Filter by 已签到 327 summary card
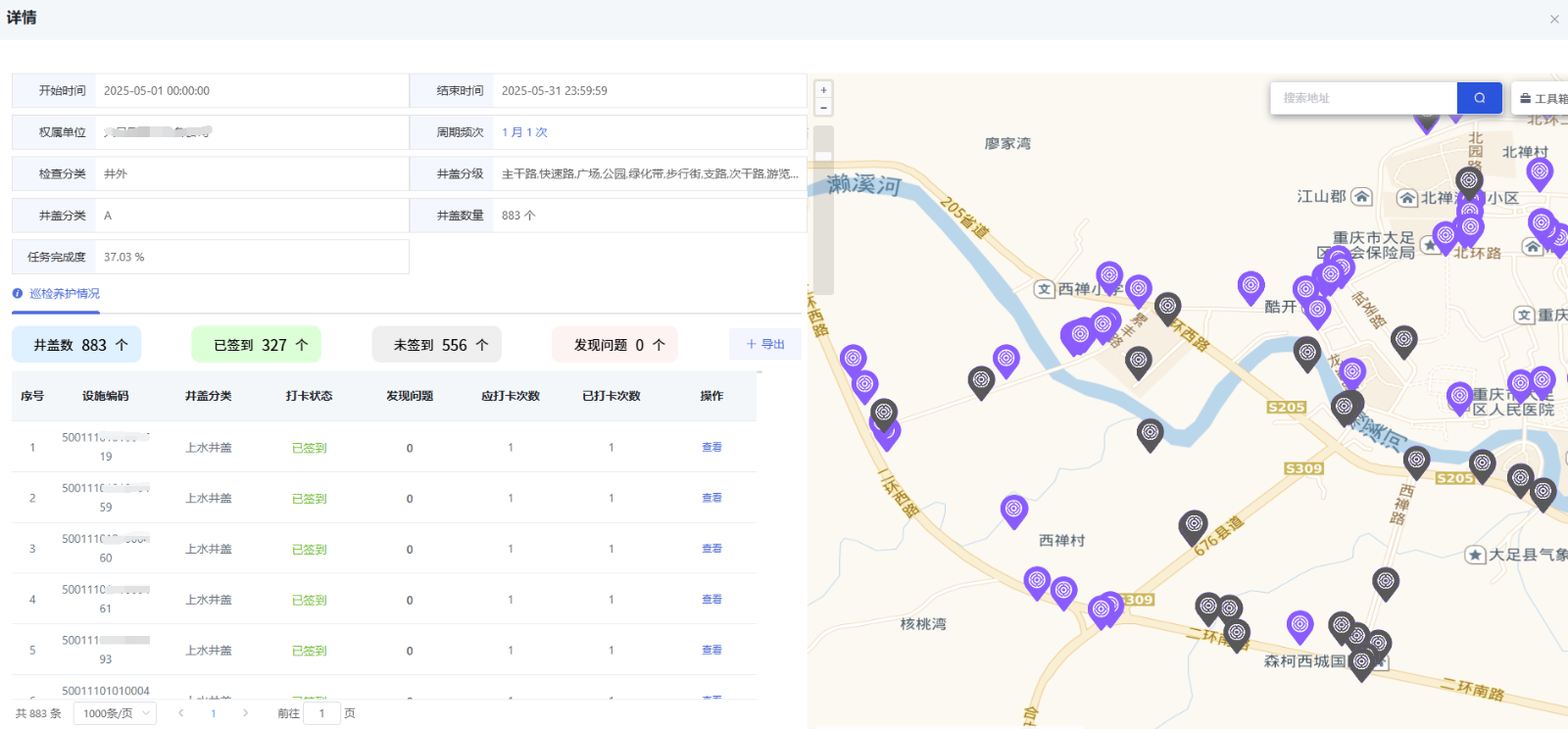The width and height of the screenshot is (1568, 729). click(256, 345)
